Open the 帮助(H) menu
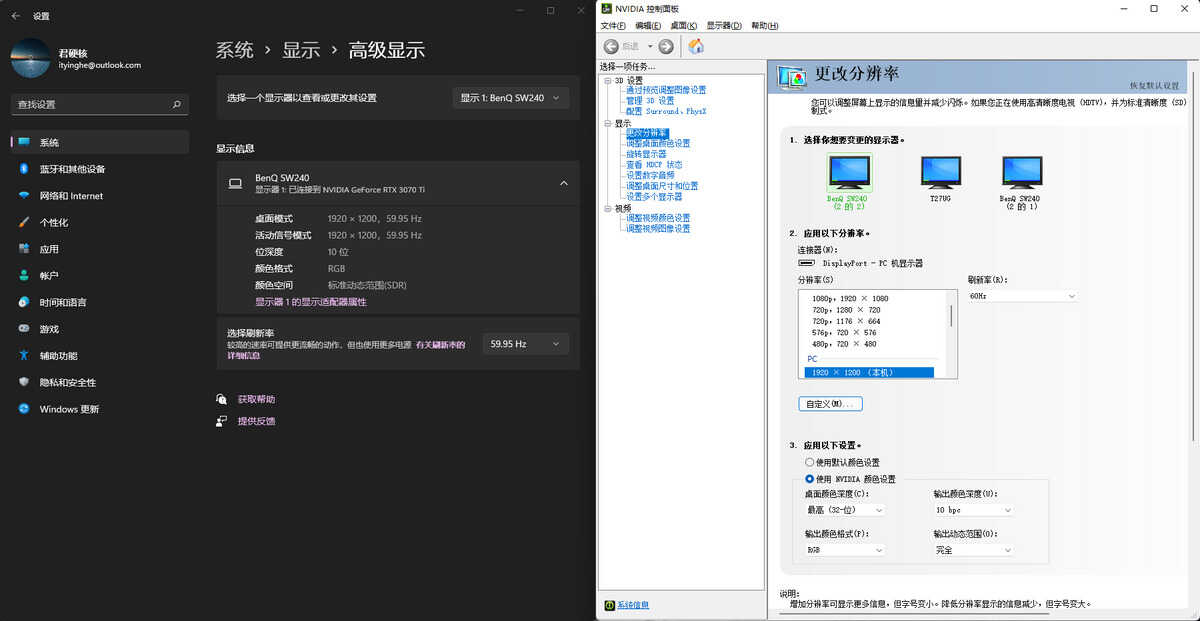This screenshot has height=621, width=1200. click(x=764, y=26)
